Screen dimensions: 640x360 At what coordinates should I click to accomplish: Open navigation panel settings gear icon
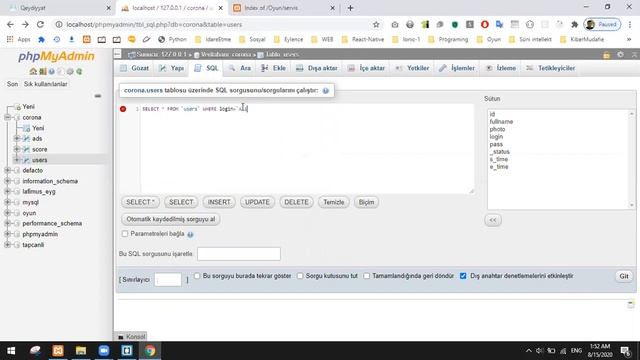[x=70, y=71]
